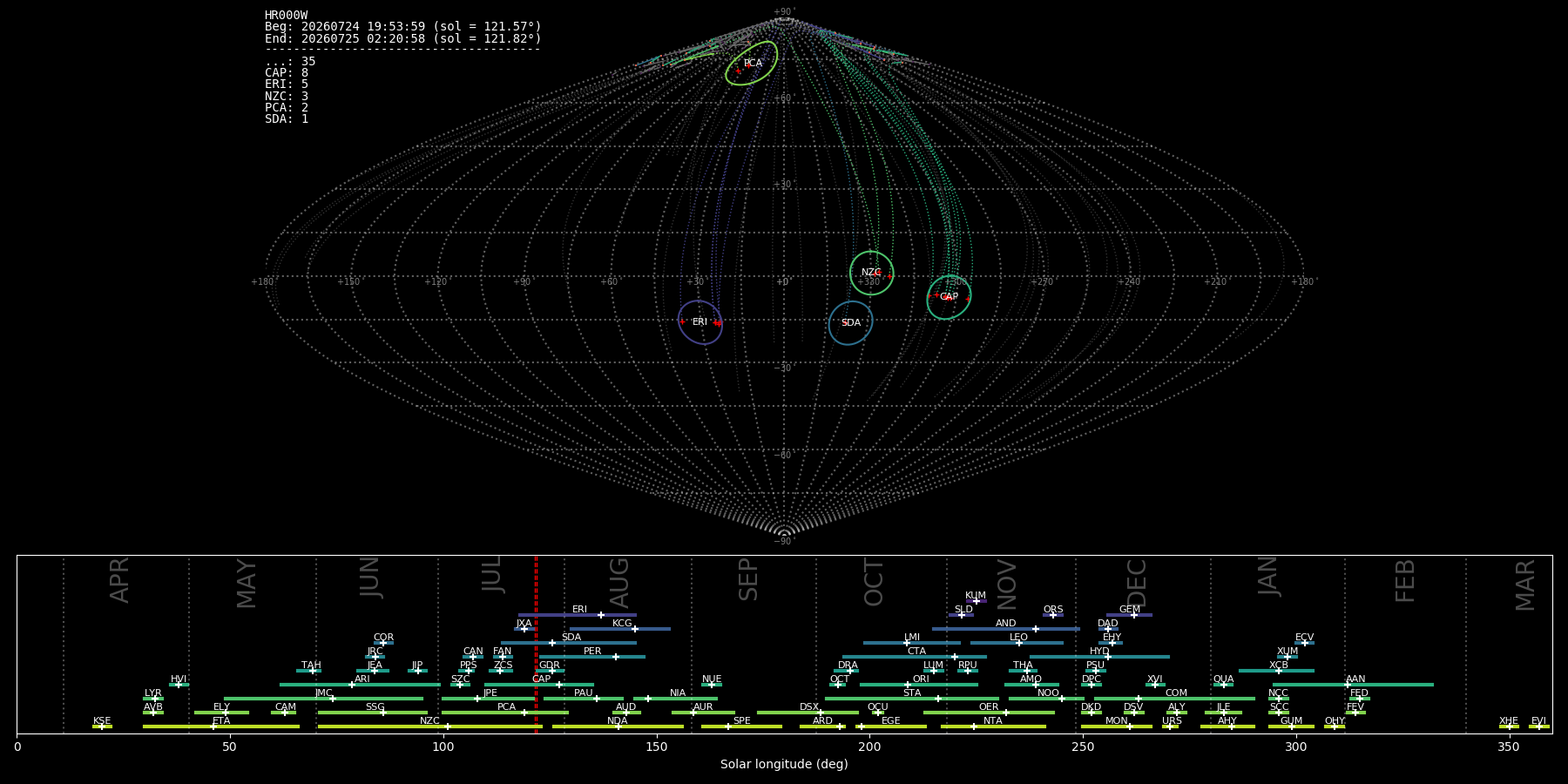This screenshot has height=784, width=1568.
Task: Select the ORI shower bar in timeline
Action: [919, 685]
